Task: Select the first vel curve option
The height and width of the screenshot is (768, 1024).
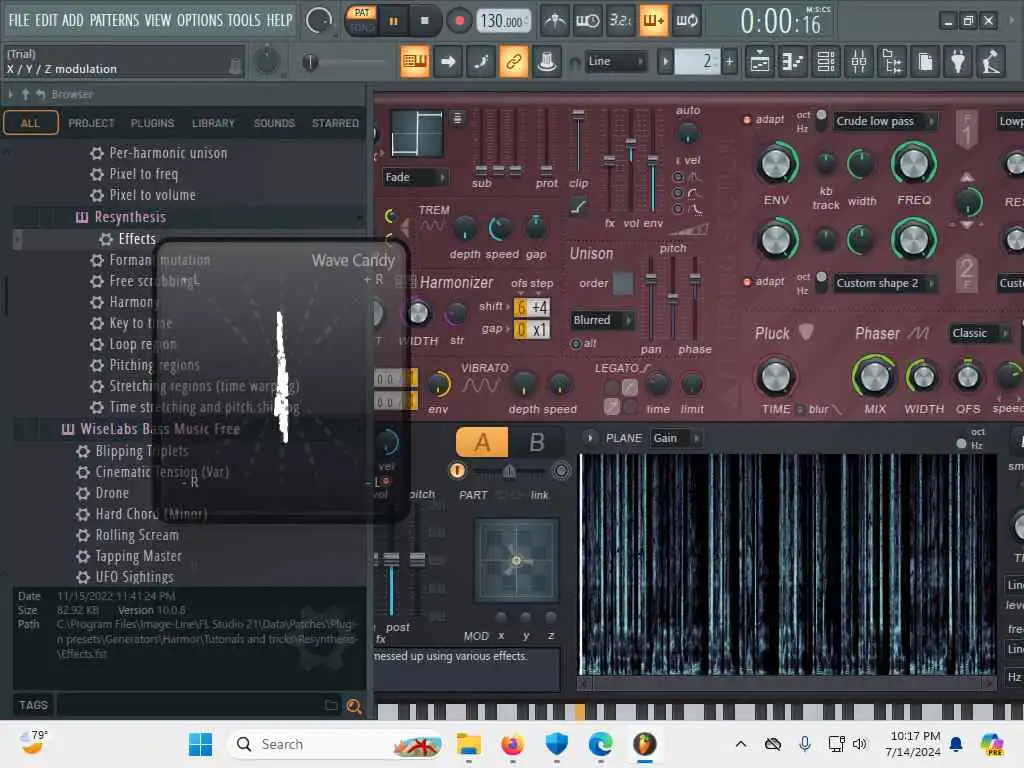Action: tap(678, 177)
